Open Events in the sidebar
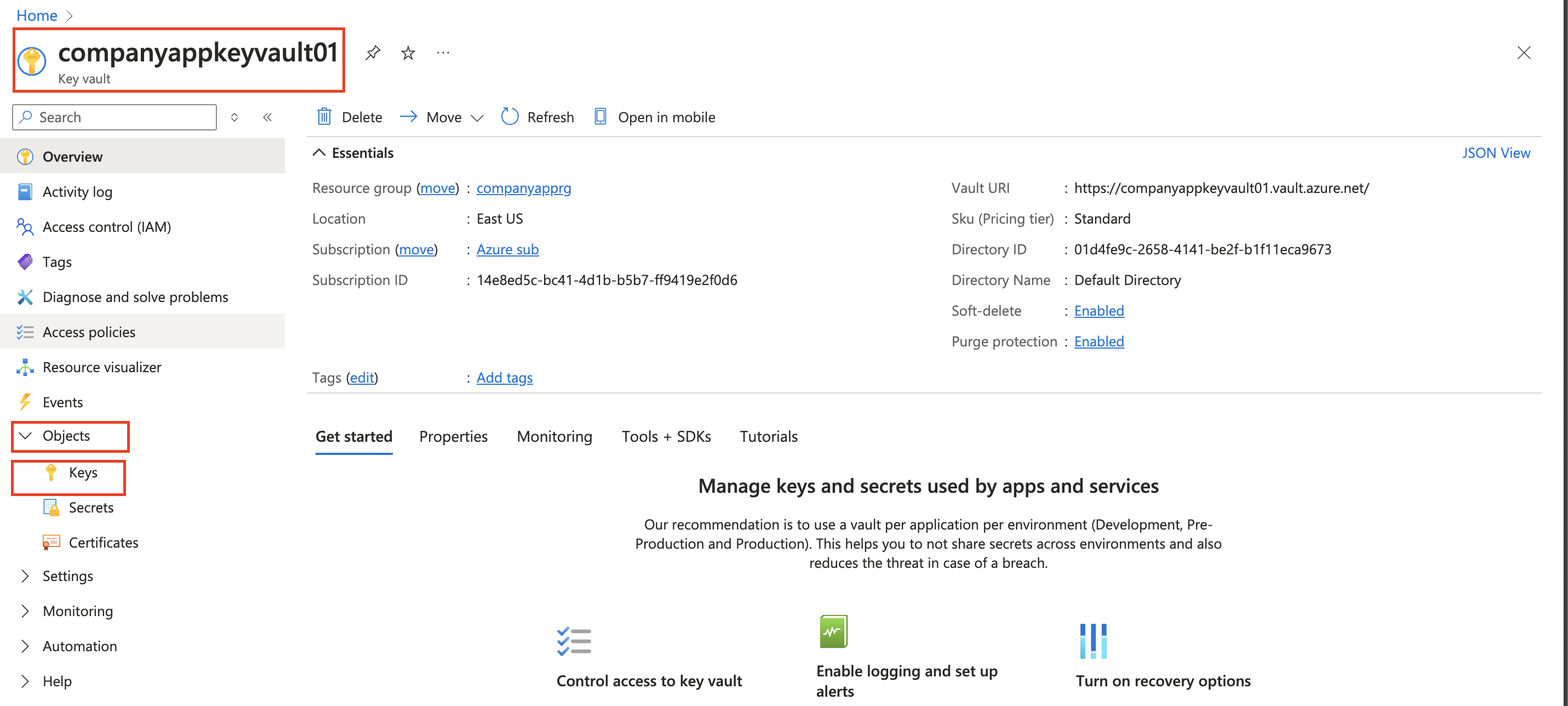This screenshot has height=706, width=1568. pyautogui.click(x=142, y=402)
